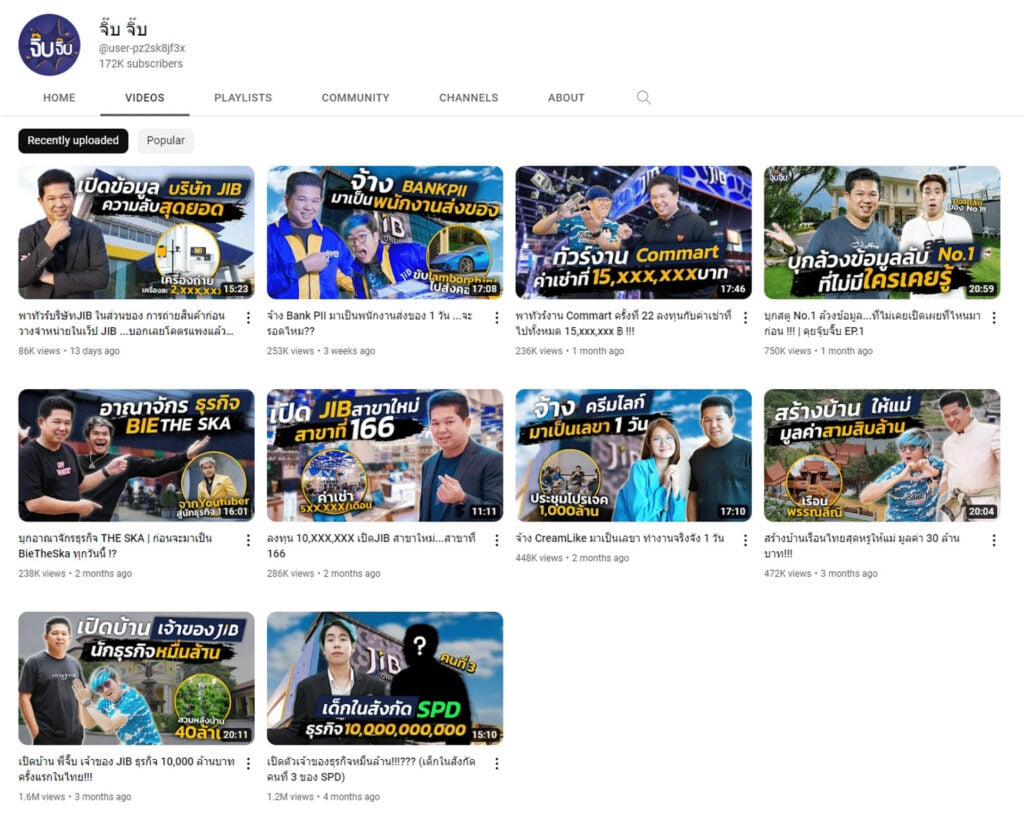Open three-dot menu for THE SKA video

click(x=248, y=541)
